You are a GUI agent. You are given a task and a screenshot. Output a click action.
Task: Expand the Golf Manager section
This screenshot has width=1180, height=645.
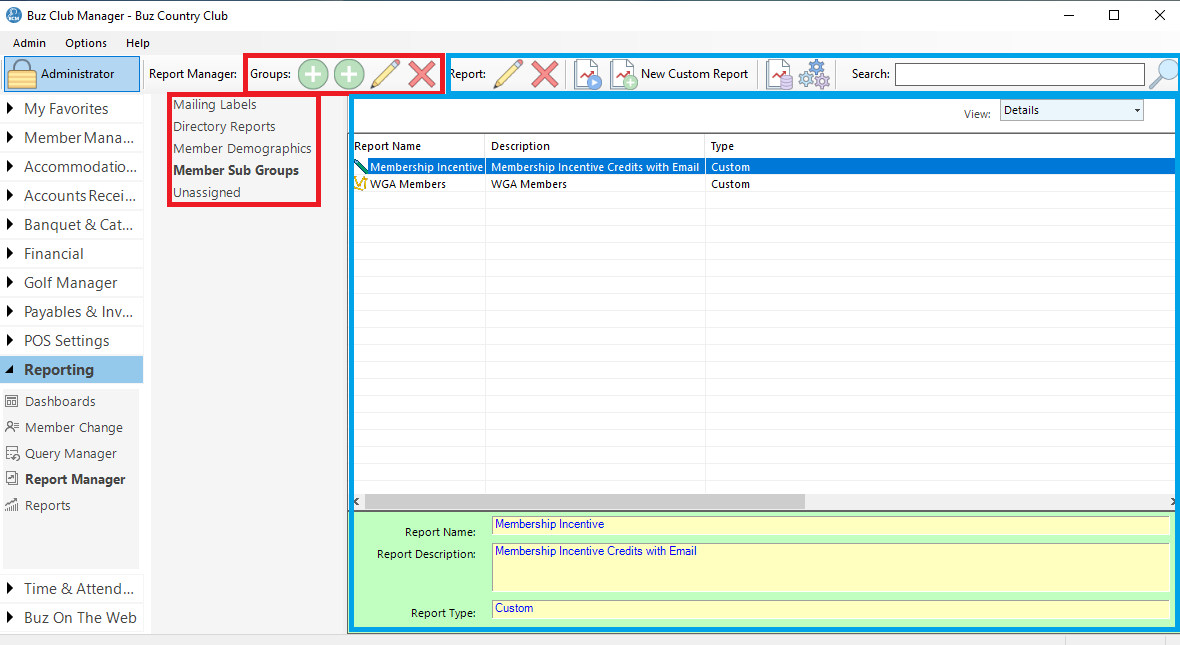[x=70, y=283]
